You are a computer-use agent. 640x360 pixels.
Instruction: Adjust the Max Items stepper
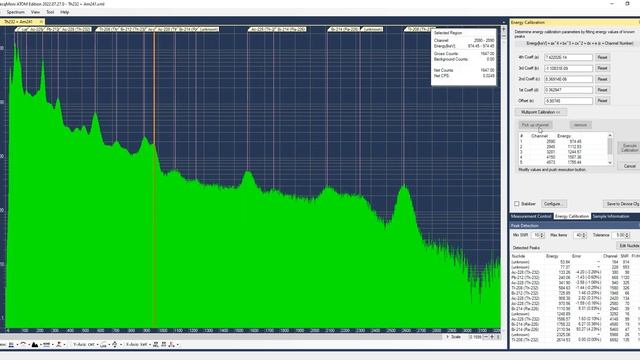[584, 235]
